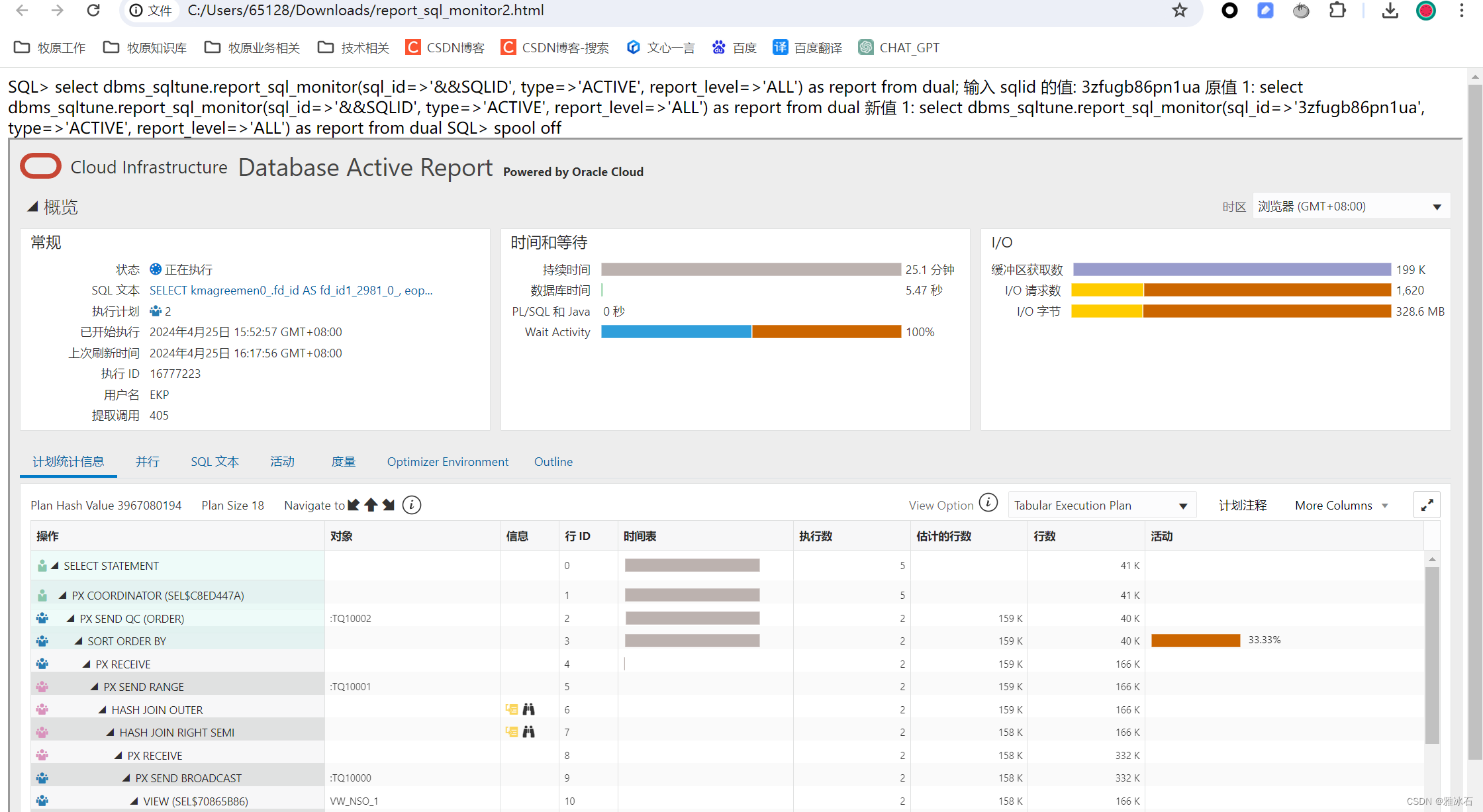
Task: Click the yellow note icon on HASH JOIN RIGHT SEMI row
Action: 511,732
